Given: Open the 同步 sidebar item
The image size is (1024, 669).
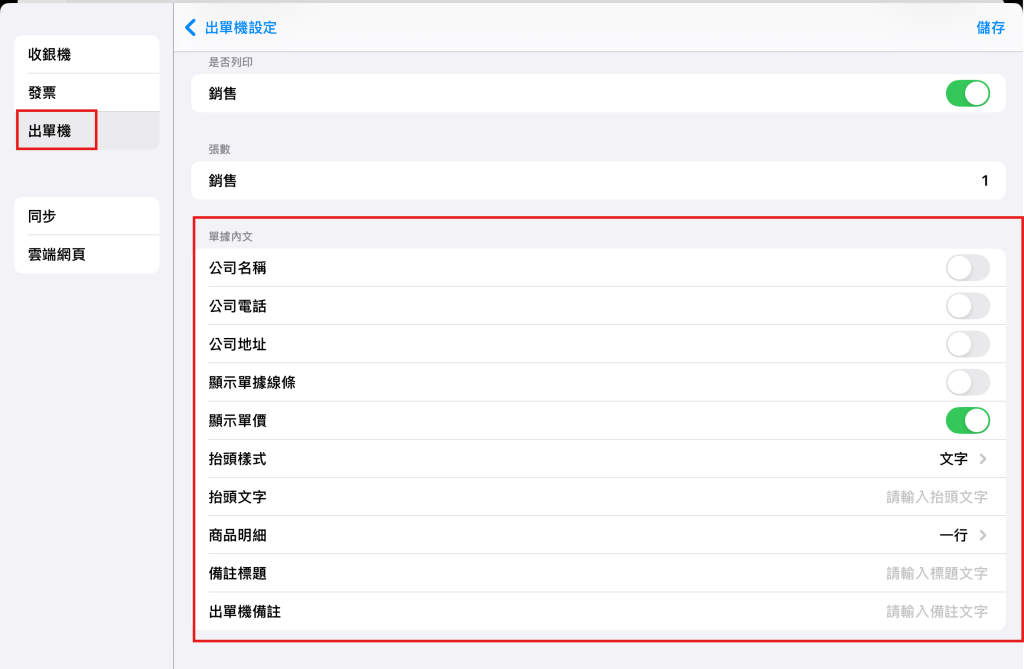Looking at the screenshot, I should (86, 216).
